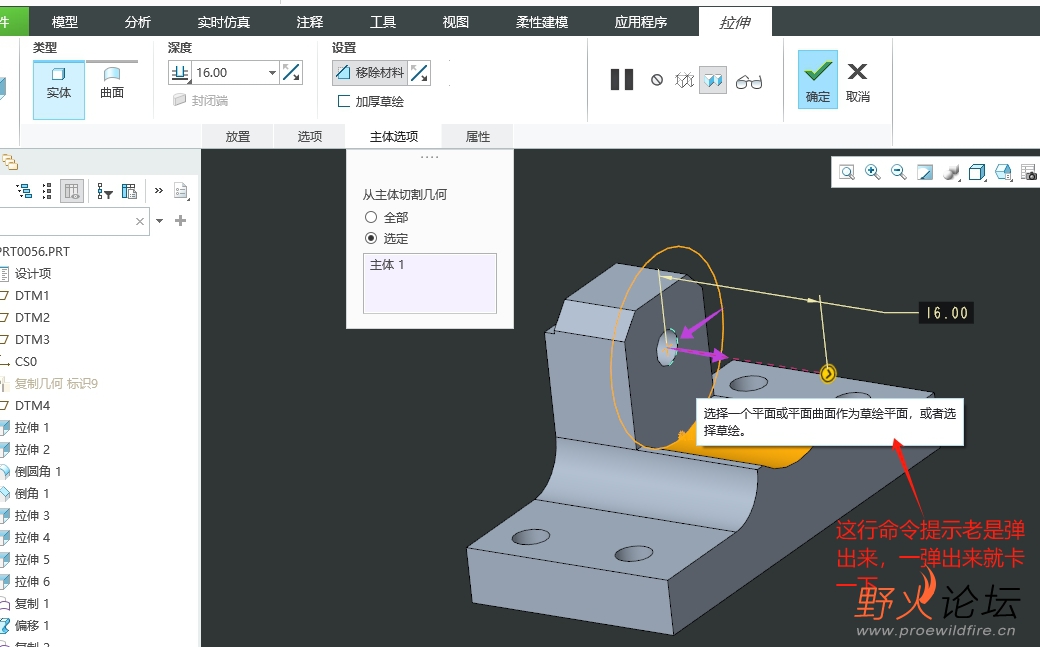
Task: Open the display style shaded spheres icon
Action: [x=951, y=173]
